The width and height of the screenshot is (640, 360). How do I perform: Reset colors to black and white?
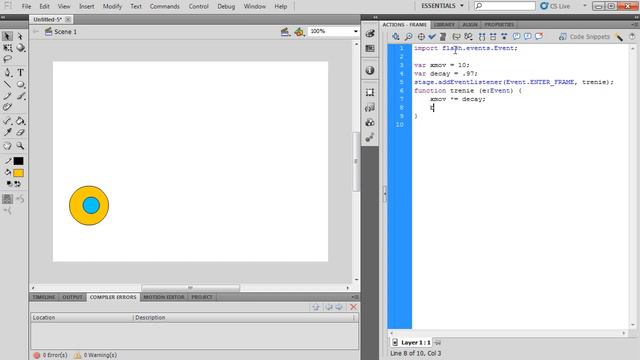tap(9, 184)
